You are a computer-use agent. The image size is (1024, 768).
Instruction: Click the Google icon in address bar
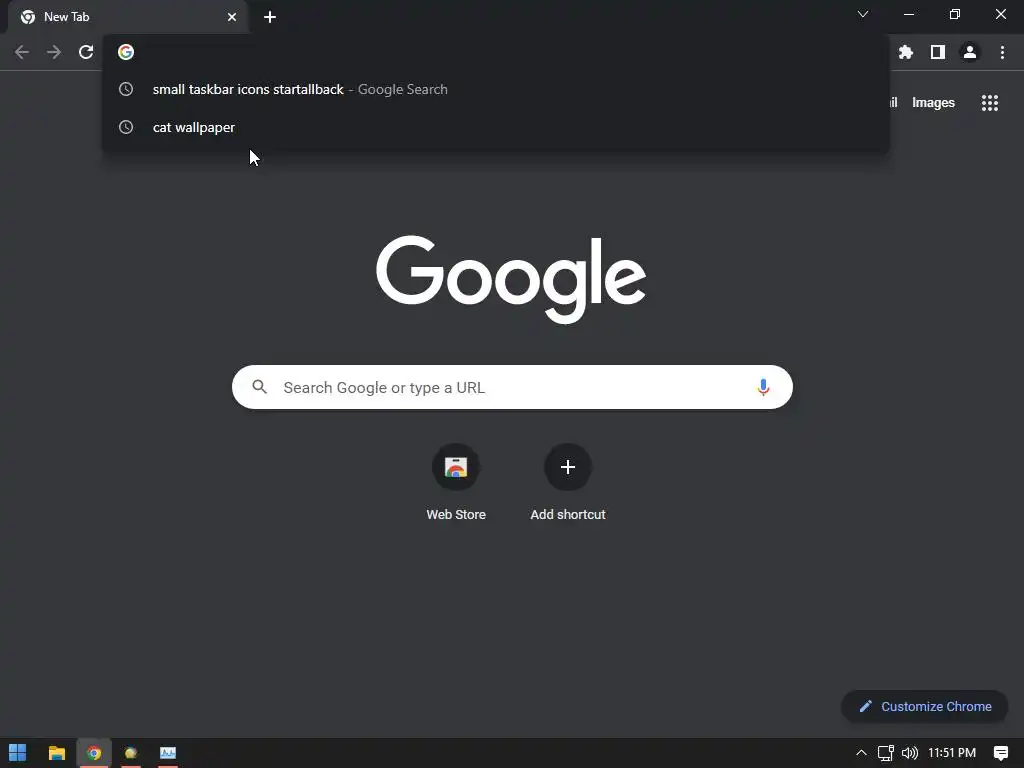[x=126, y=52]
